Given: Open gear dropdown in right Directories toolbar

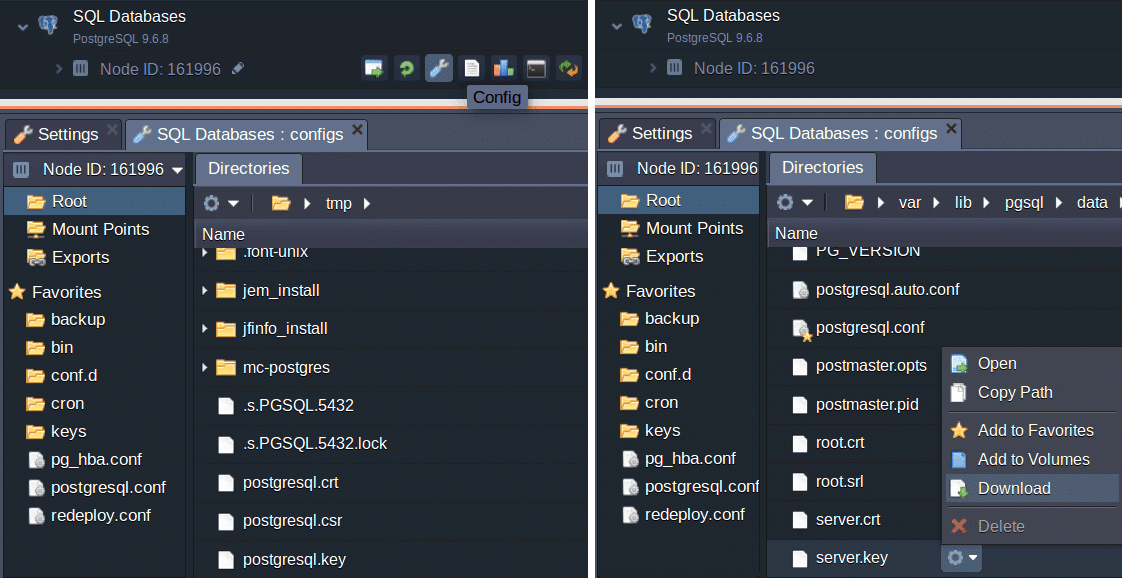Looking at the screenshot, I should 794,202.
